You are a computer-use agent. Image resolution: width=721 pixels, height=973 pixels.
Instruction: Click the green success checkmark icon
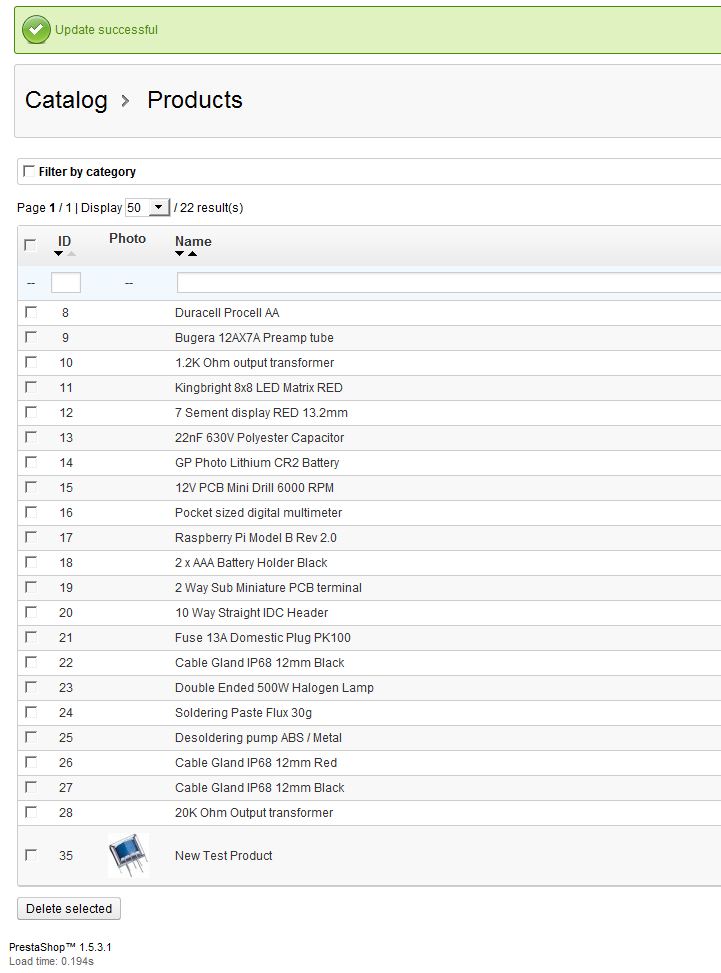tap(36, 30)
